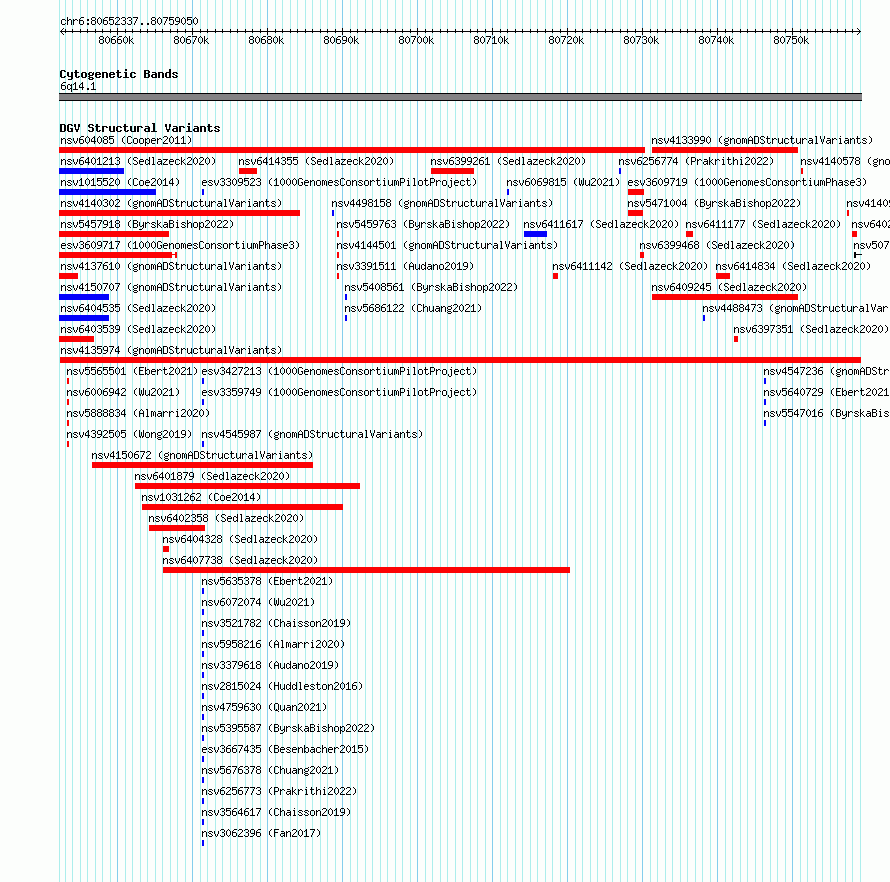
Task: Click nsv6404535 (Sedlazeck2020) label
Action: [x=138, y=308]
